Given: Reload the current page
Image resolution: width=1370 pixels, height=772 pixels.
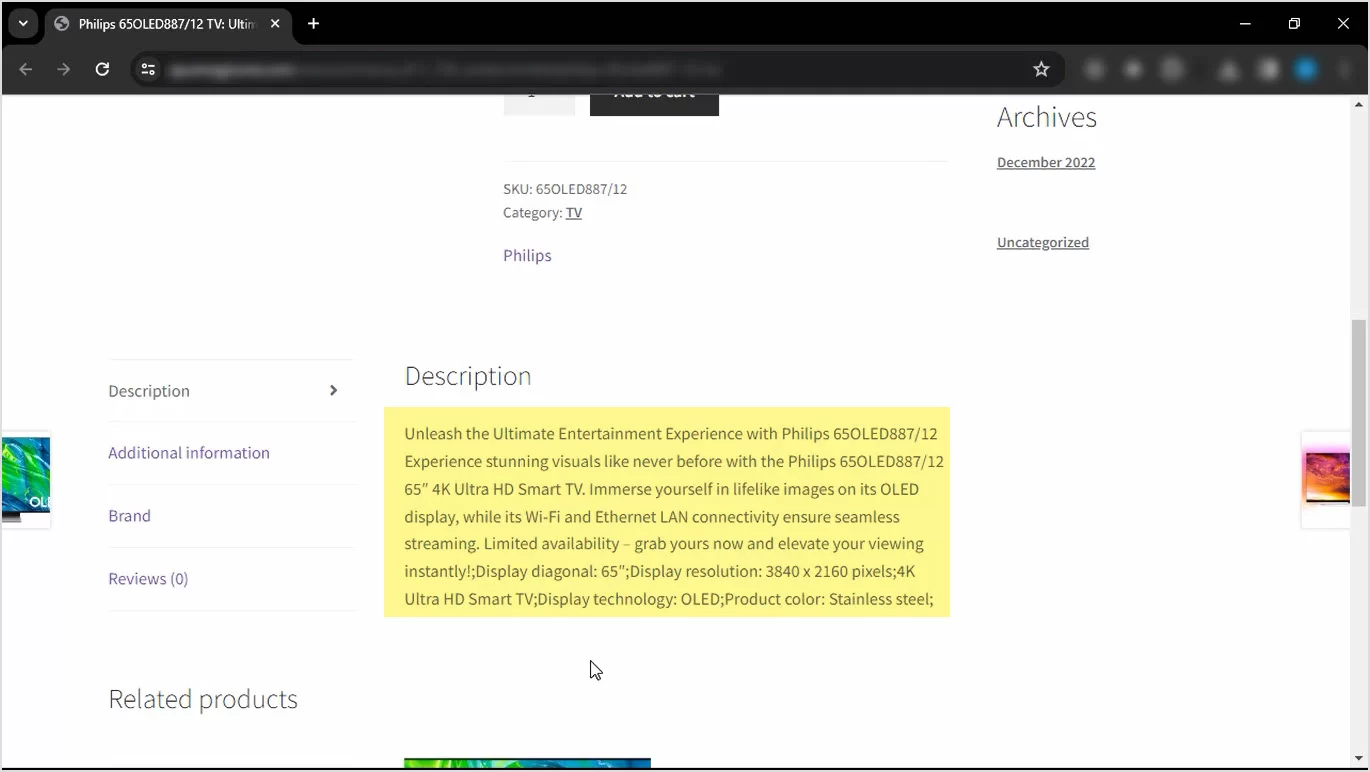Looking at the screenshot, I should click(102, 69).
